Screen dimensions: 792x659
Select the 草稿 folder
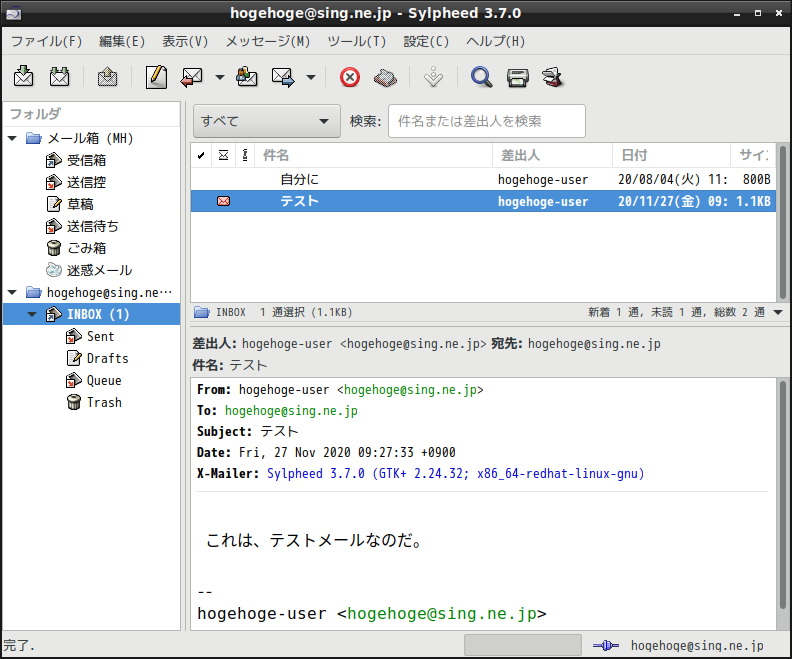(80, 204)
